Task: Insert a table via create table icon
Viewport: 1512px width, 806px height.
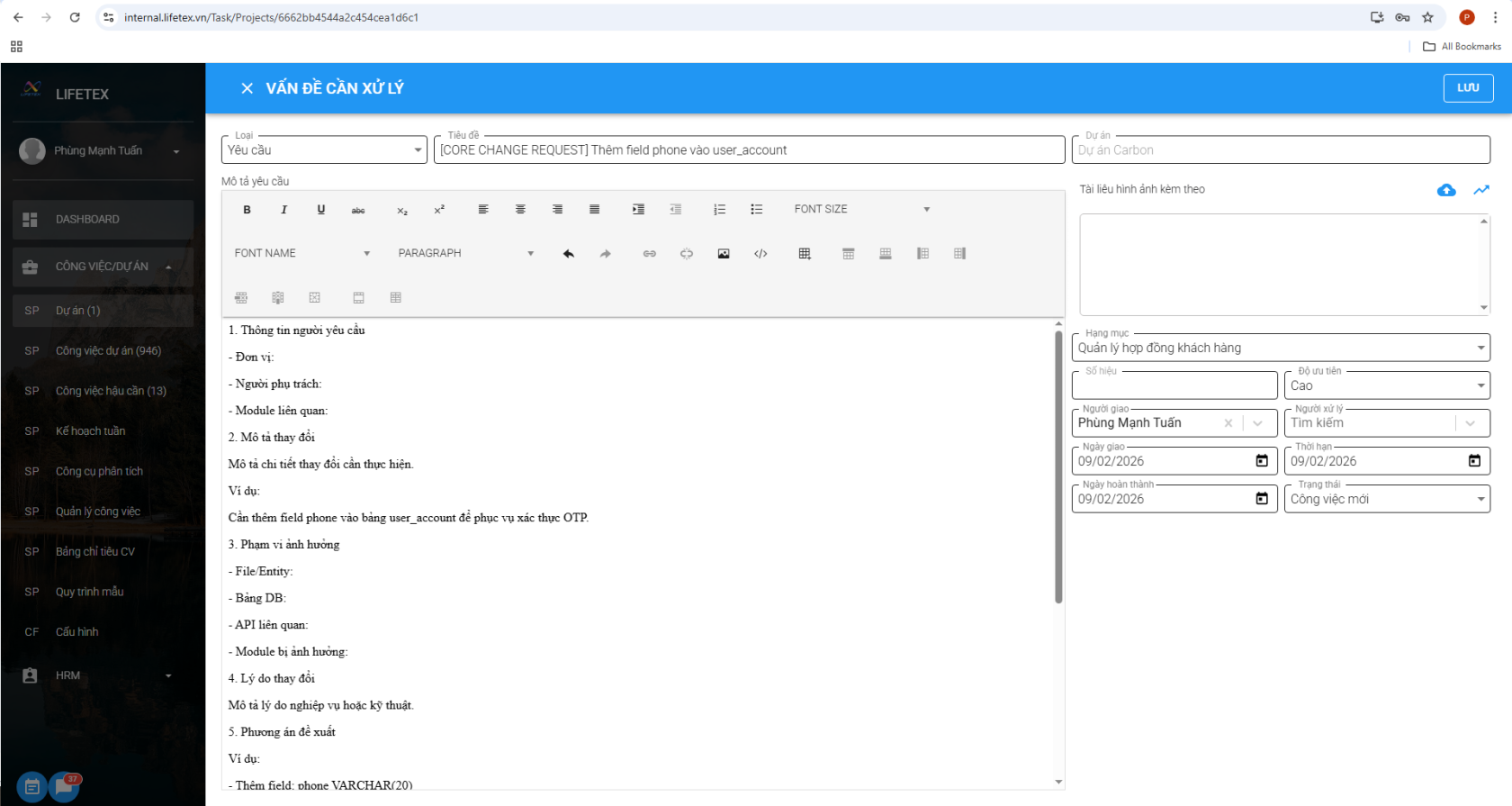Action: [805, 254]
